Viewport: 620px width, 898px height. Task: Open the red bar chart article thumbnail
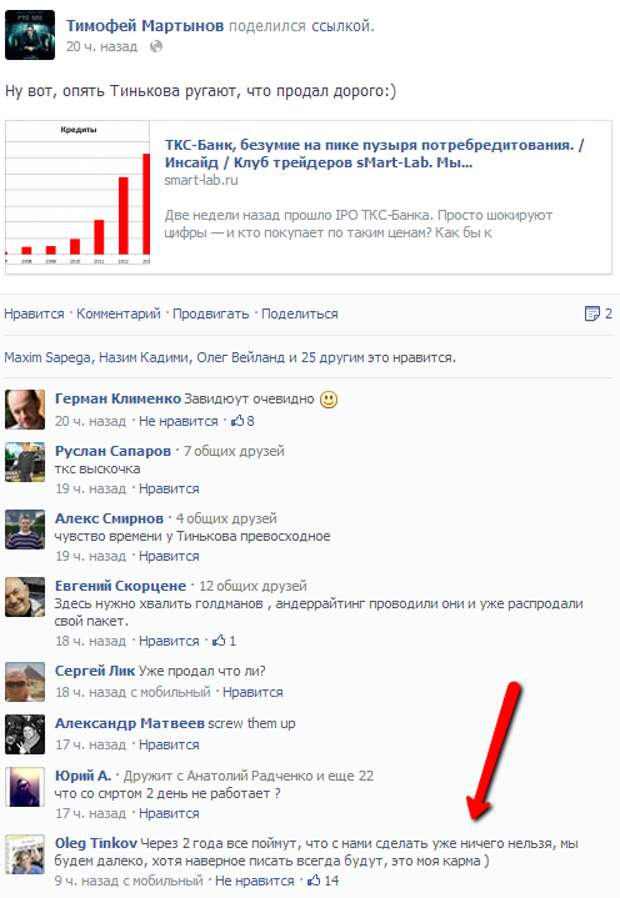coord(78,193)
